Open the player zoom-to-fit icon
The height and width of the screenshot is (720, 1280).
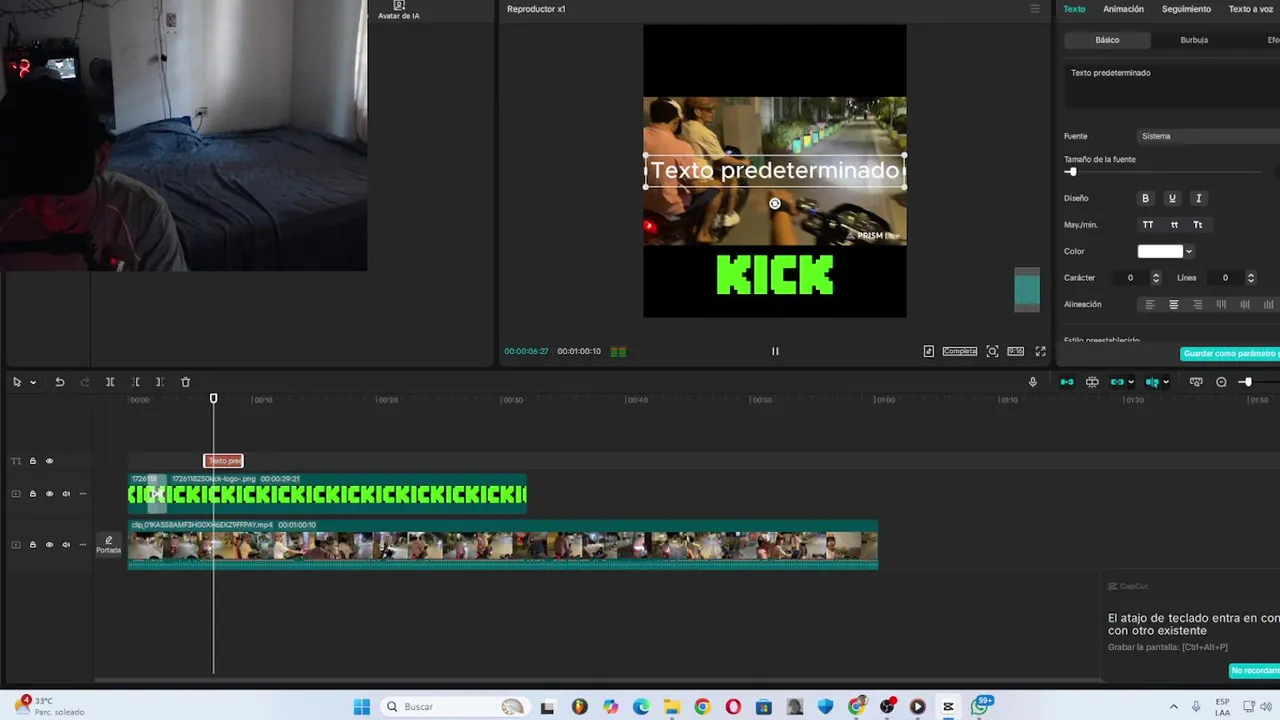tap(992, 351)
